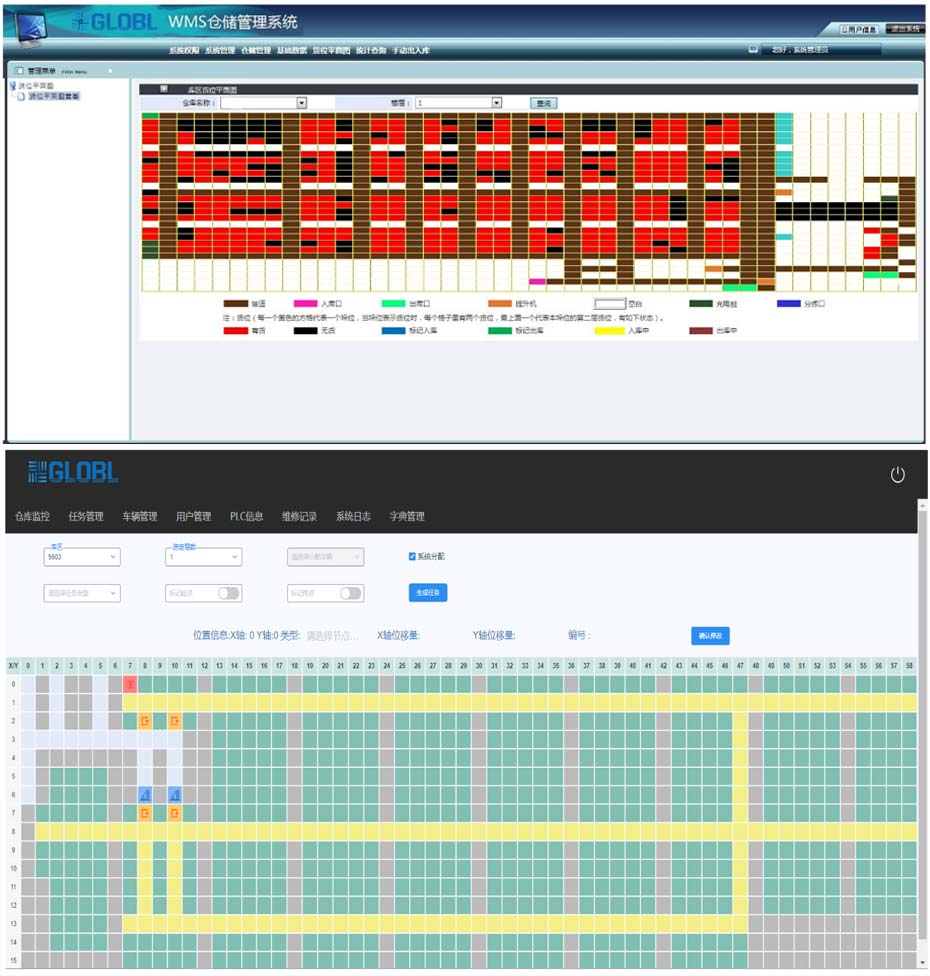Click orange exit icon in row 7, column 10
This screenshot has height=976, width=930.
175,813
